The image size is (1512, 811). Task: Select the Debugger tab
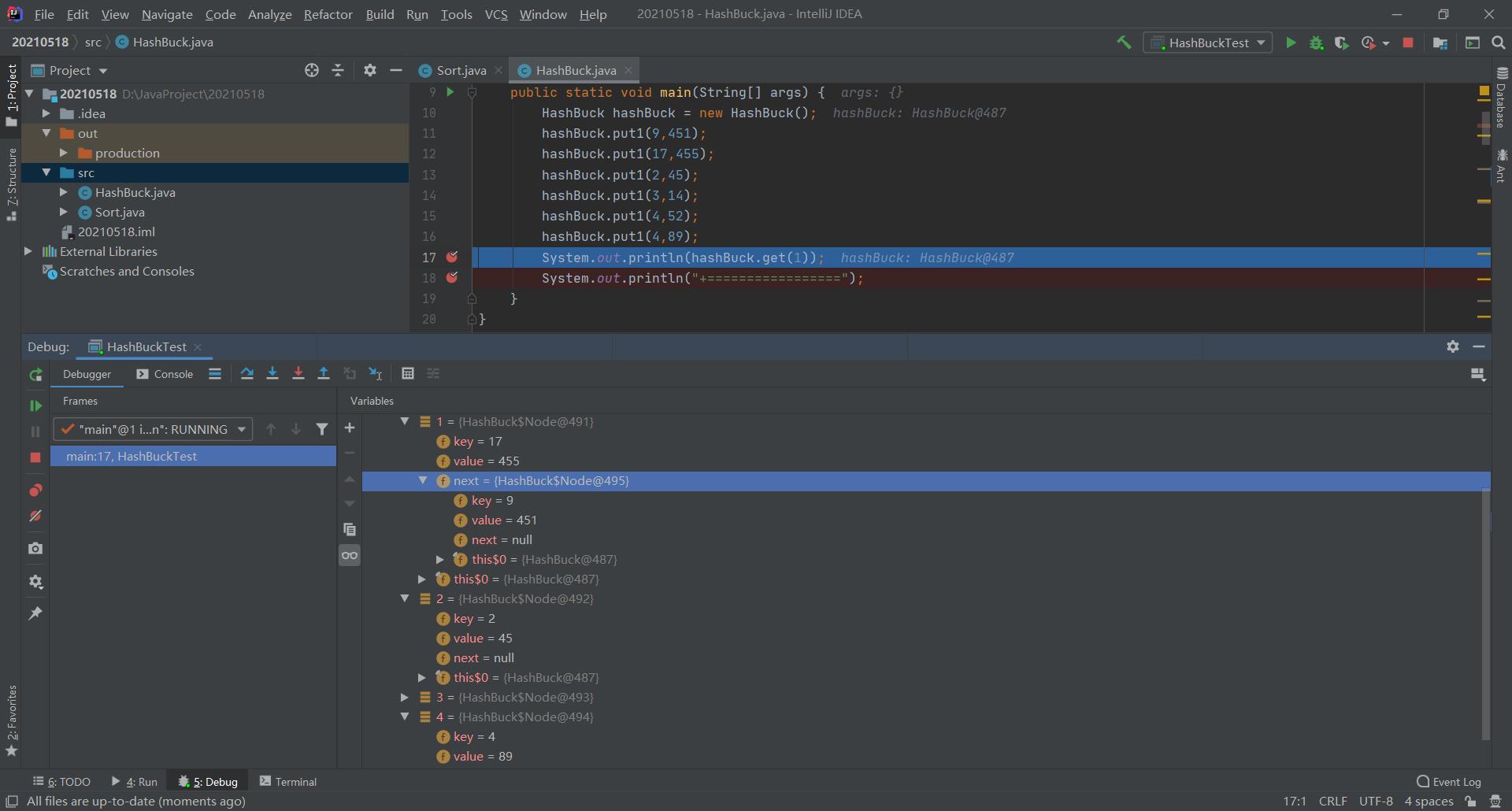(x=87, y=374)
